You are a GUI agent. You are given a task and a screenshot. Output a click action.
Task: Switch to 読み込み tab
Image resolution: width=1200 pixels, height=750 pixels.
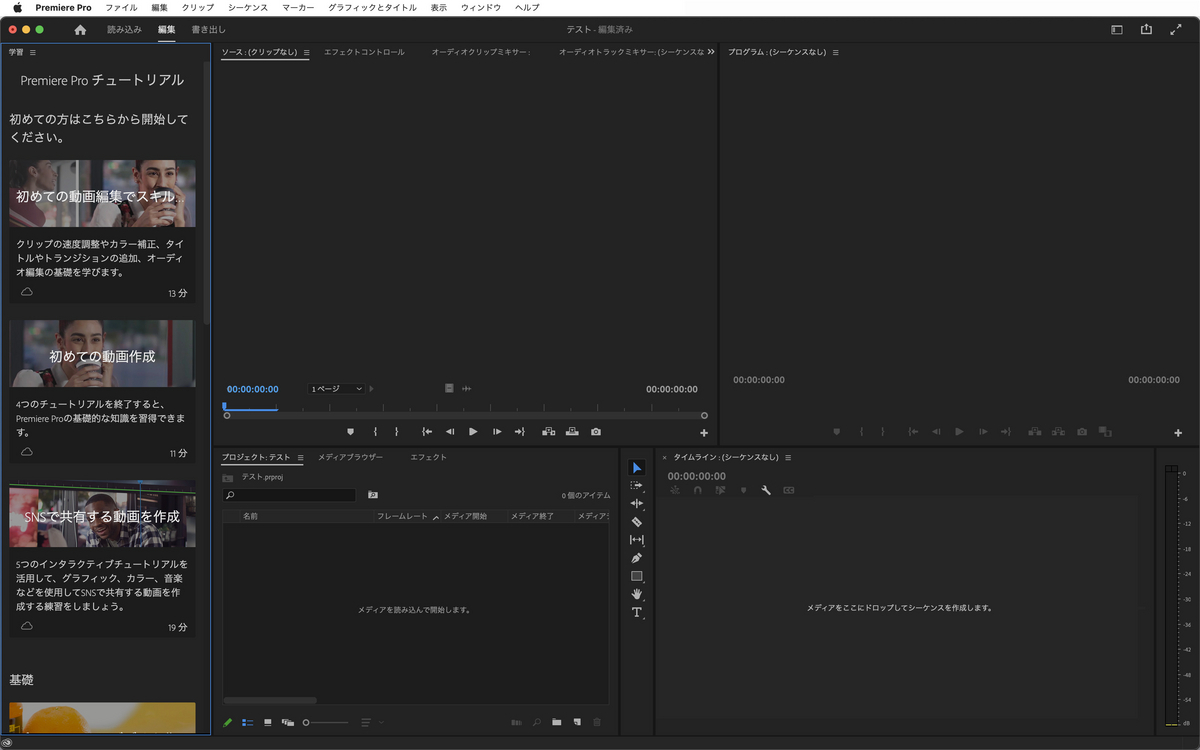pyautogui.click(x=125, y=30)
